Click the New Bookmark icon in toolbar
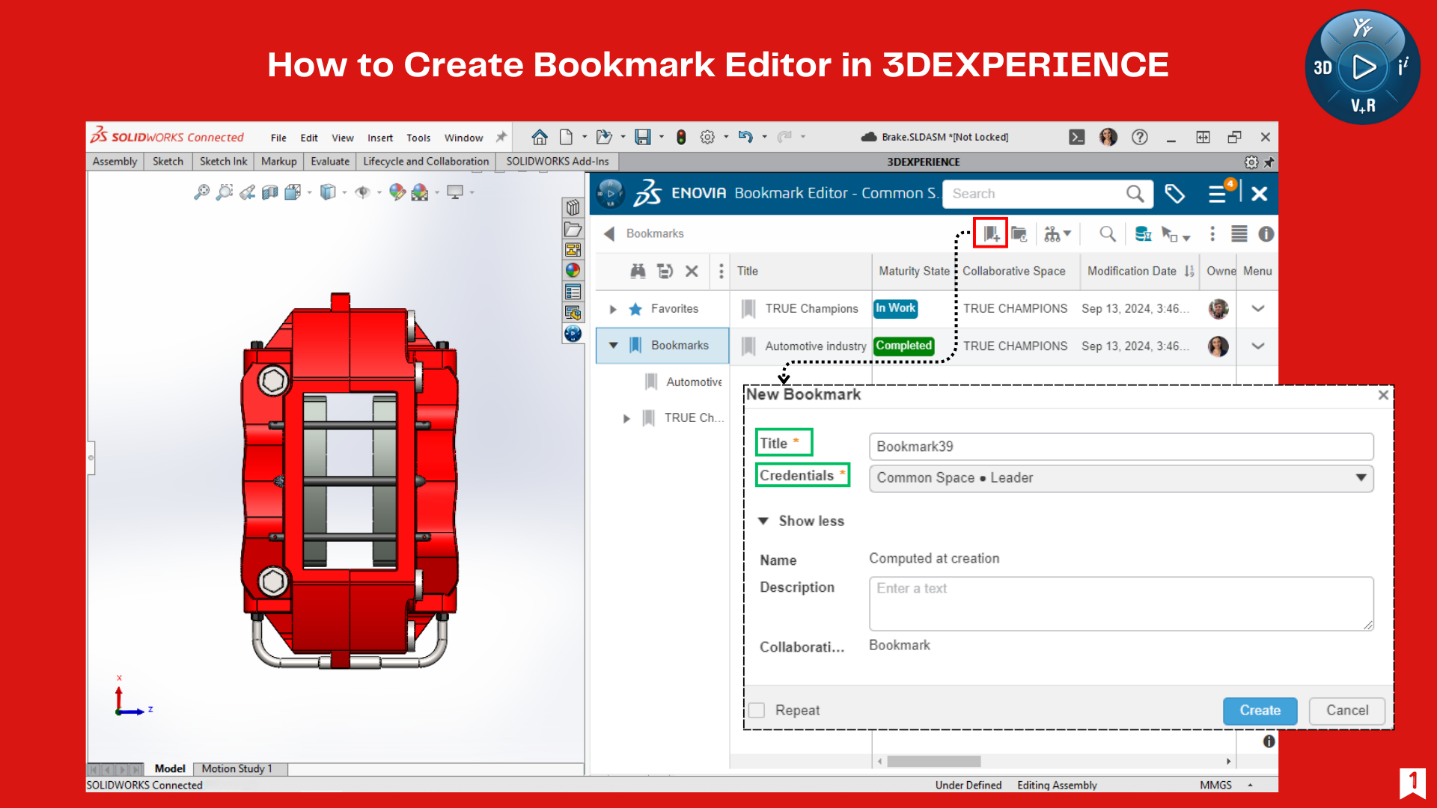Screen dimensions: 1437x808 [990, 234]
